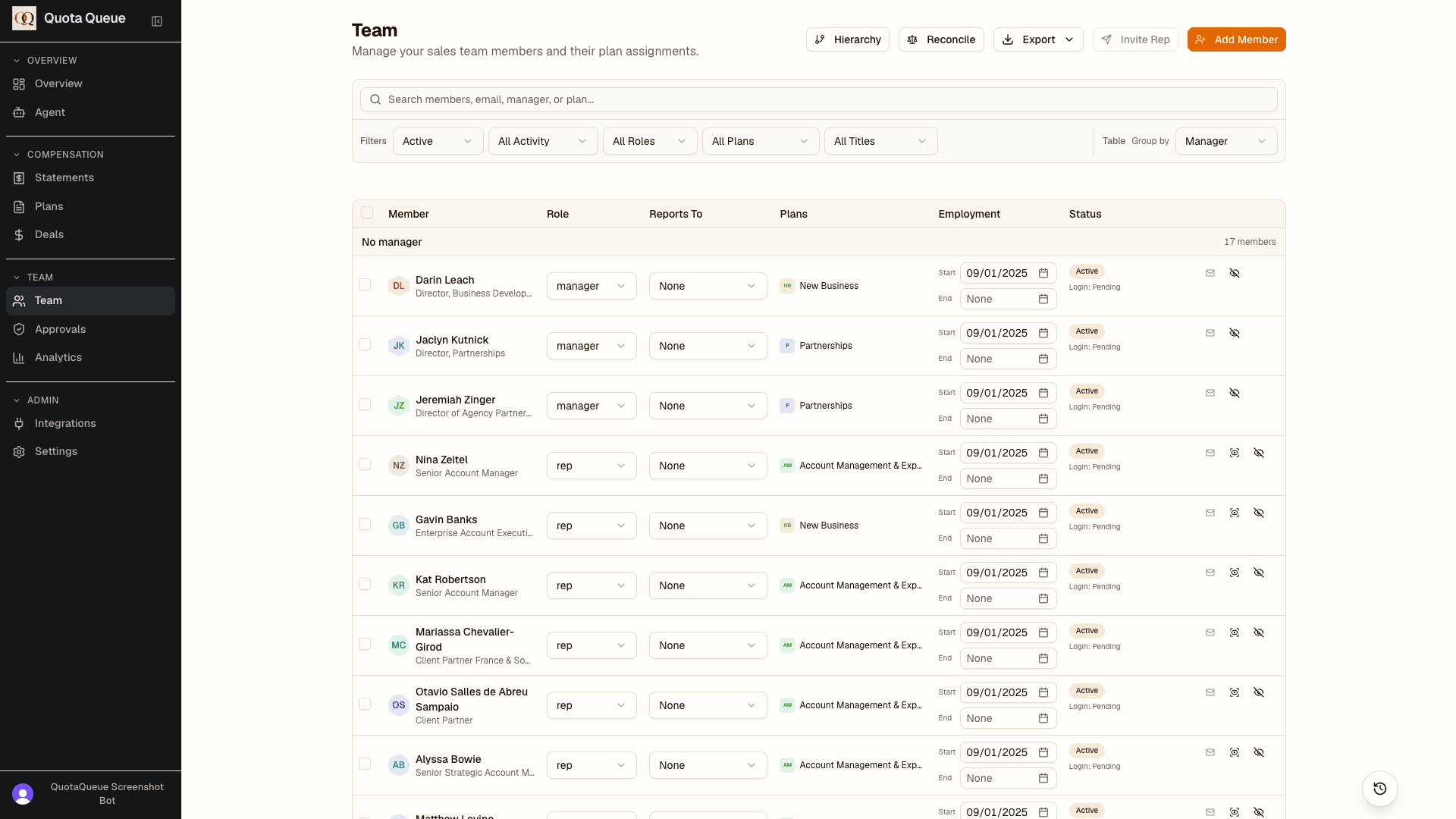The width and height of the screenshot is (1456, 819).
Task: Click the email icon in Kat Robertson's row
Action: [1210, 573]
